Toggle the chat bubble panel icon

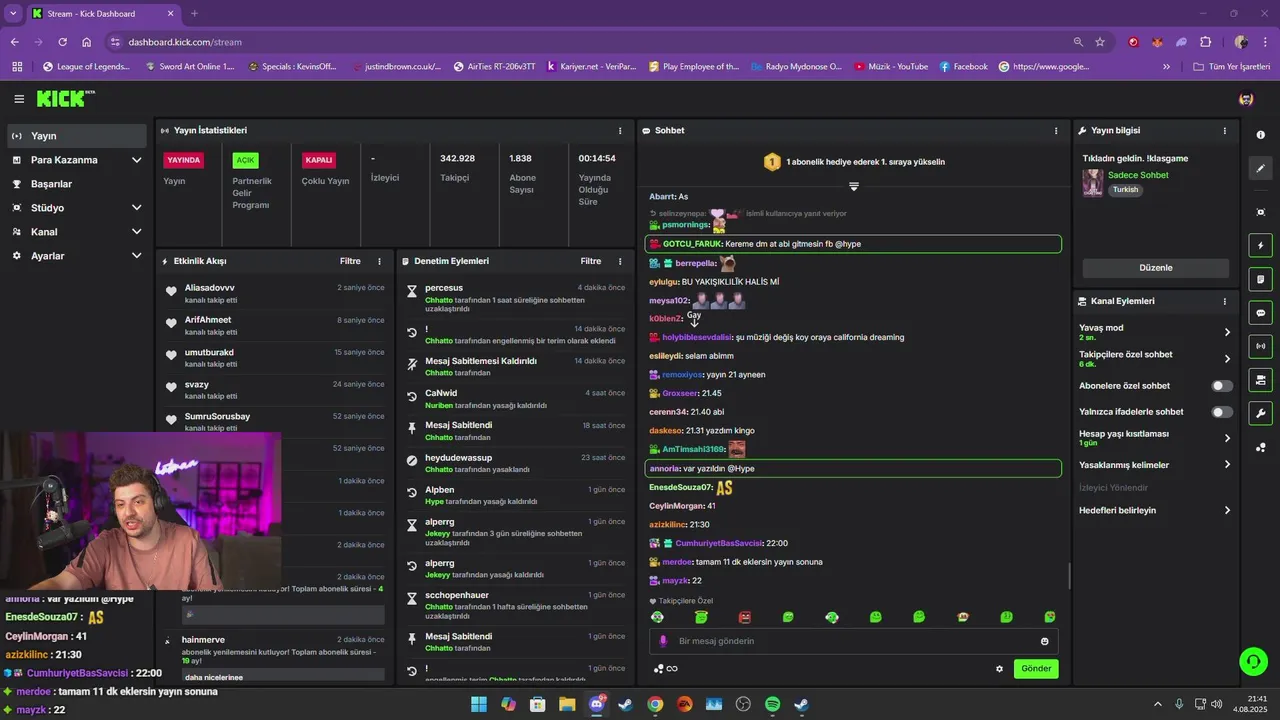pyautogui.click(x=1260, y=313)
